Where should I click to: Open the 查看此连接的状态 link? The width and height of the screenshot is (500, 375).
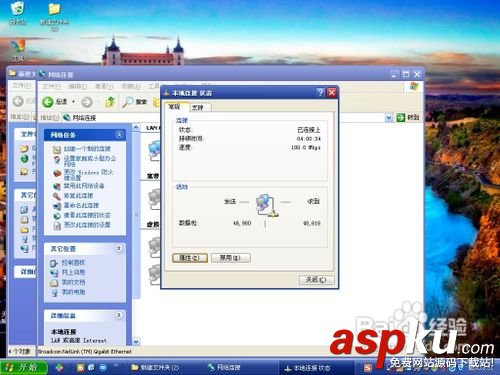point(87,215)
